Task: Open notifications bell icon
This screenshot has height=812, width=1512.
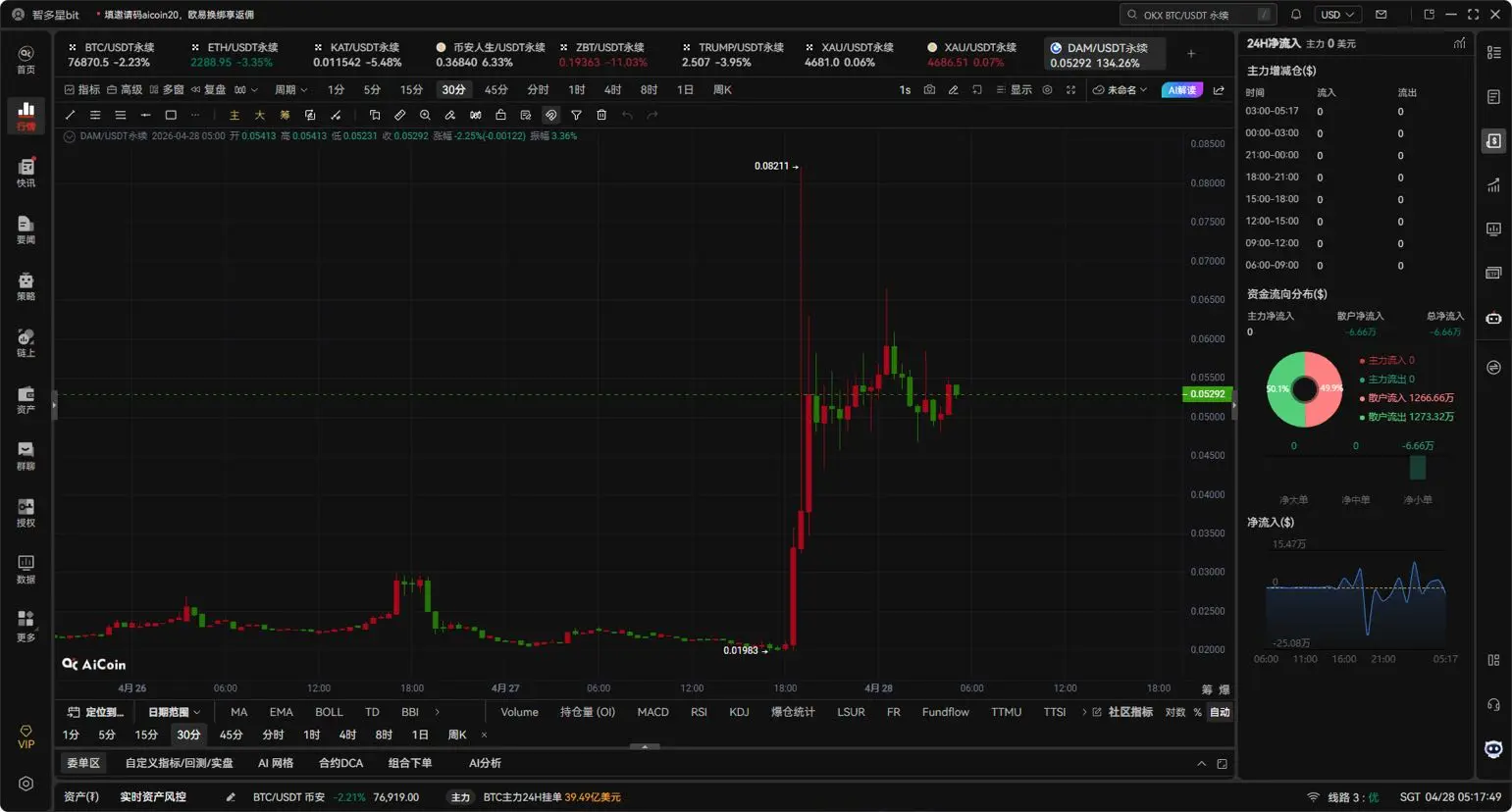Action: pyautogui.click(x=1296, y=15)
